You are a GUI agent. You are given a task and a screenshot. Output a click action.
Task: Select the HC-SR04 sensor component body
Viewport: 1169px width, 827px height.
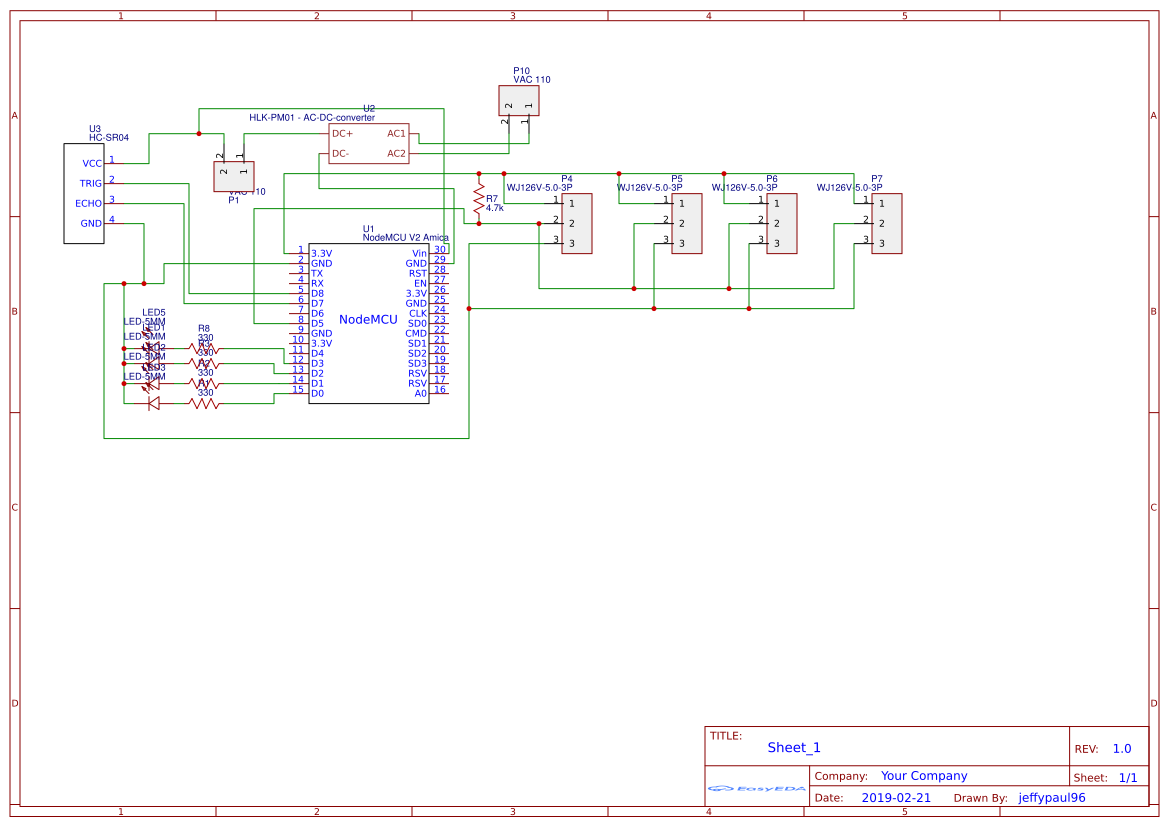point(84,193)
